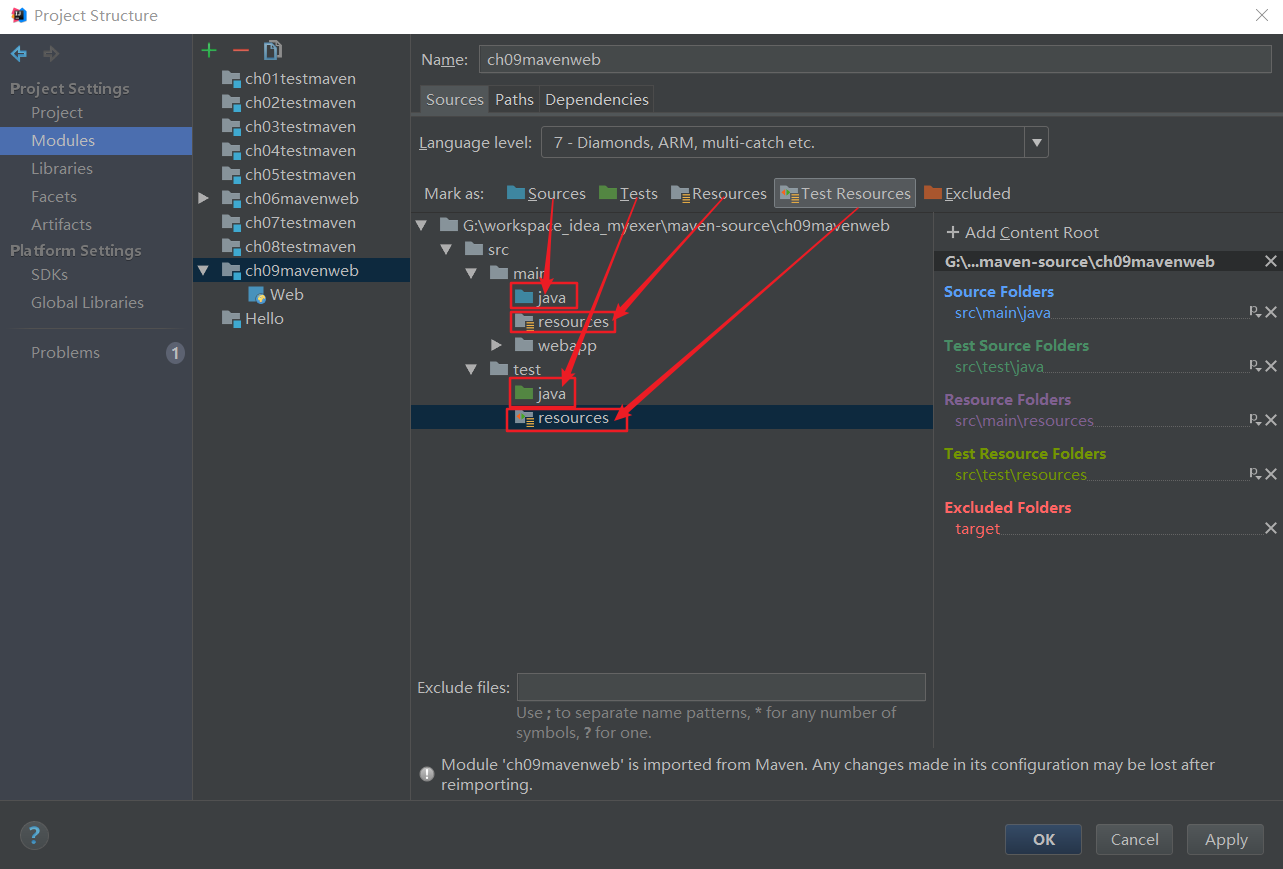Image resolution: width=1283 pixels, height=869 pixels.
Task: Open the Dependencies tab
Action: 597,99
